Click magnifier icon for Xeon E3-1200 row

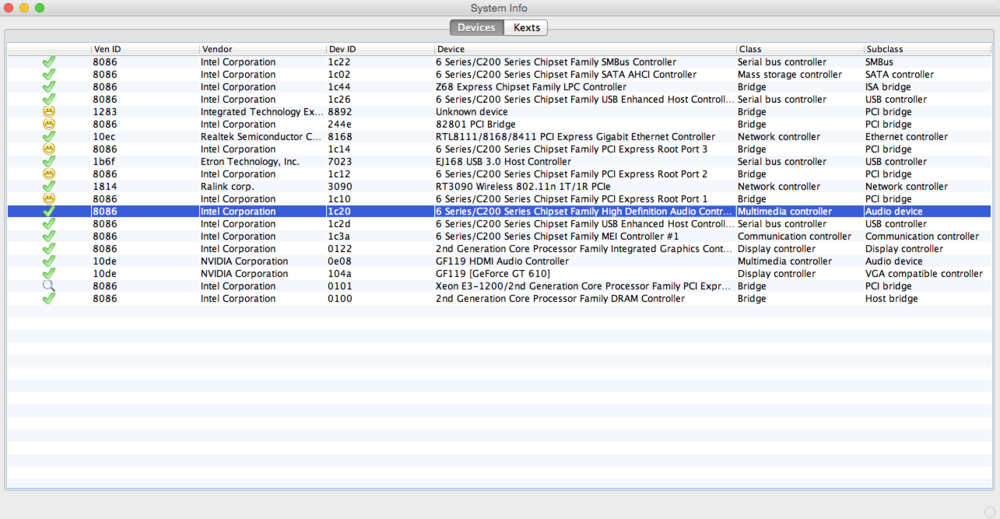(48, 286)
